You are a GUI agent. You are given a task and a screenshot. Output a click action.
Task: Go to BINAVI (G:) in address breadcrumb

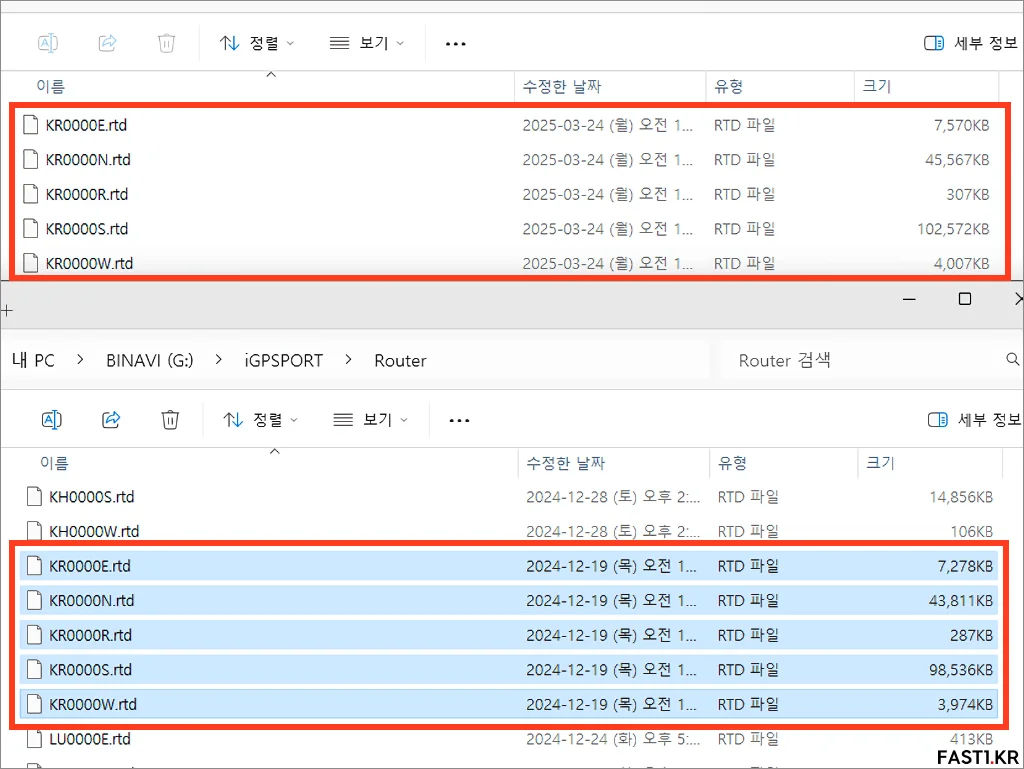pos(150,360)
